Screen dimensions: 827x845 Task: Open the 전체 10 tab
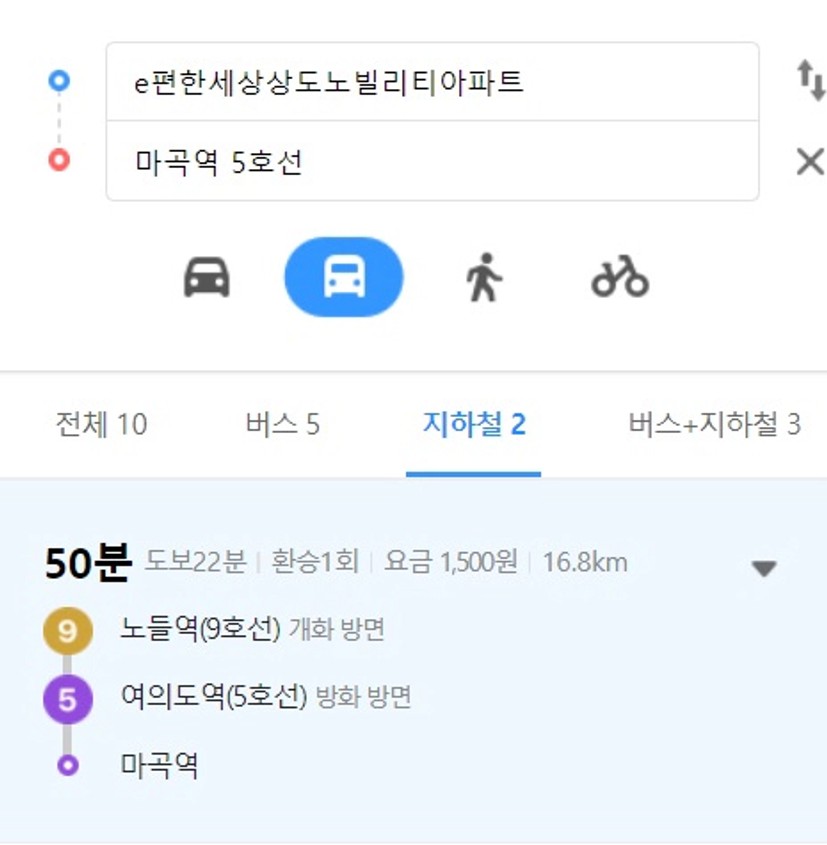coord(101,424)
